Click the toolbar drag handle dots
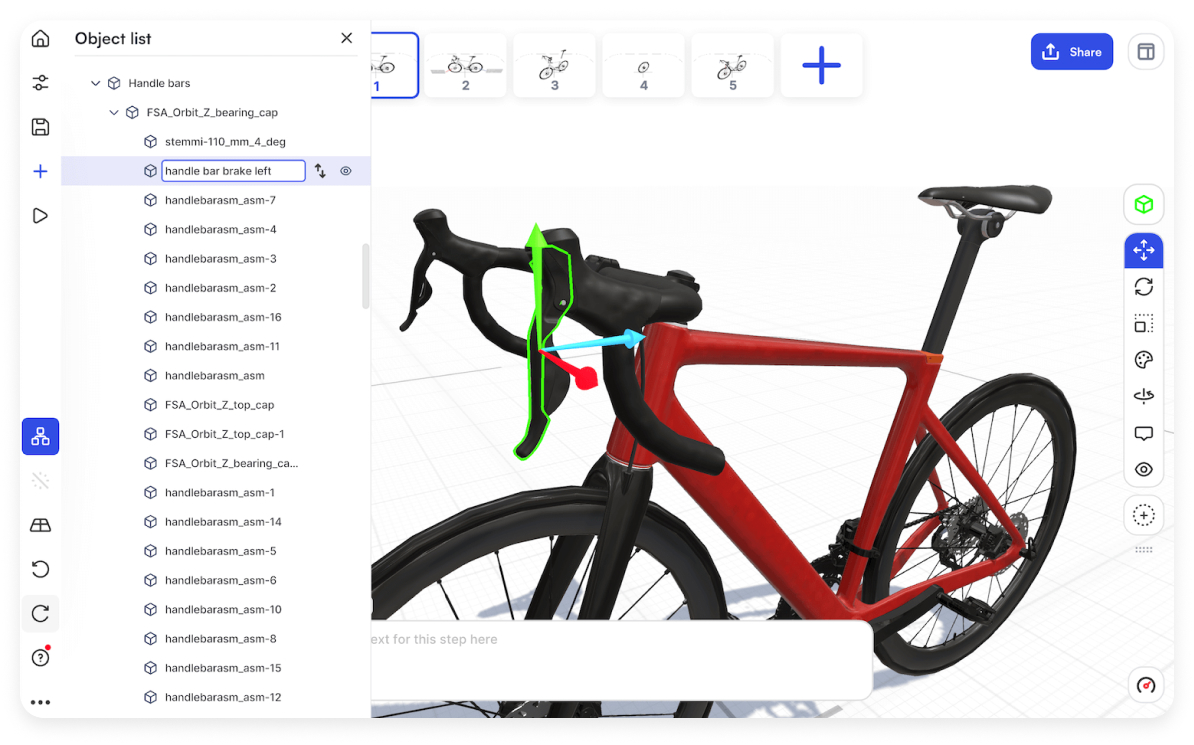1194x745 pixels. (1144, 550)
